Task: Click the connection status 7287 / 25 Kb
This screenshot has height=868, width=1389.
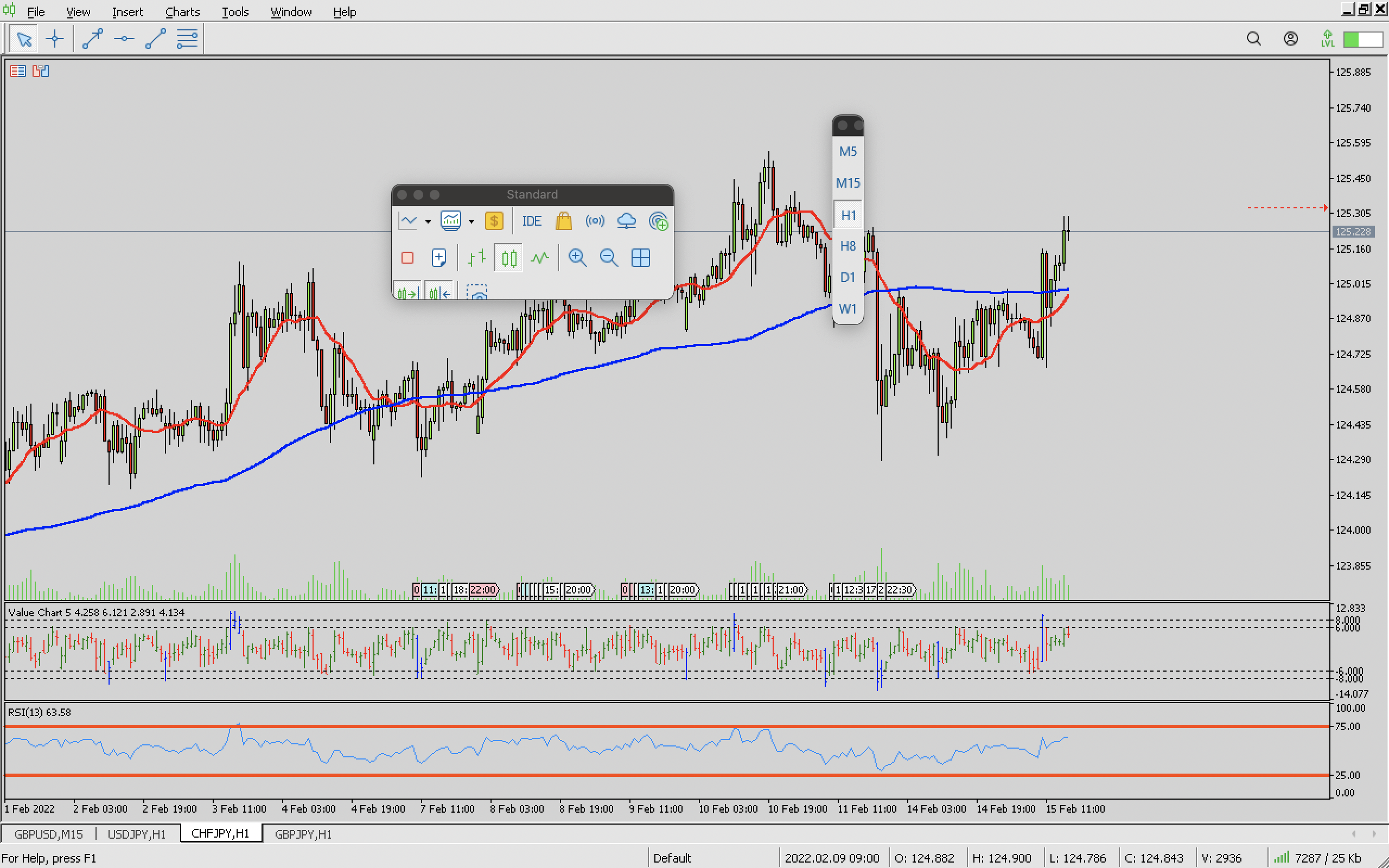Action: (x=1318, y=858)
